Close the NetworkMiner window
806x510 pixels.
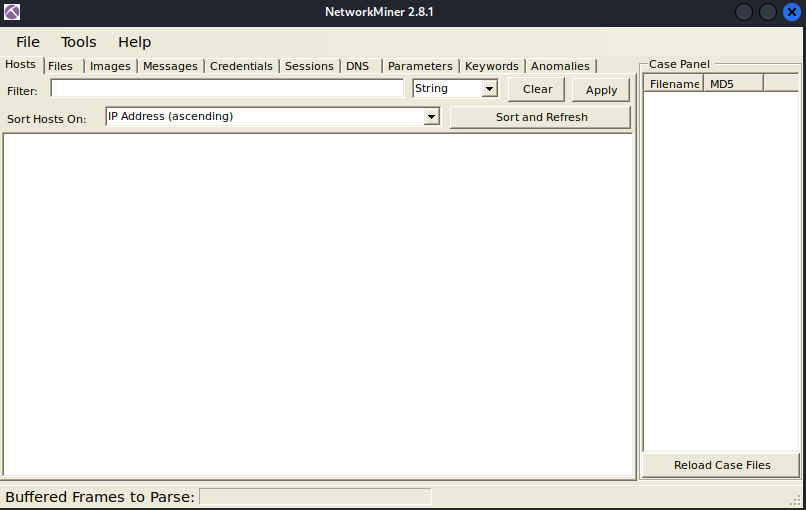coord(792,12)
